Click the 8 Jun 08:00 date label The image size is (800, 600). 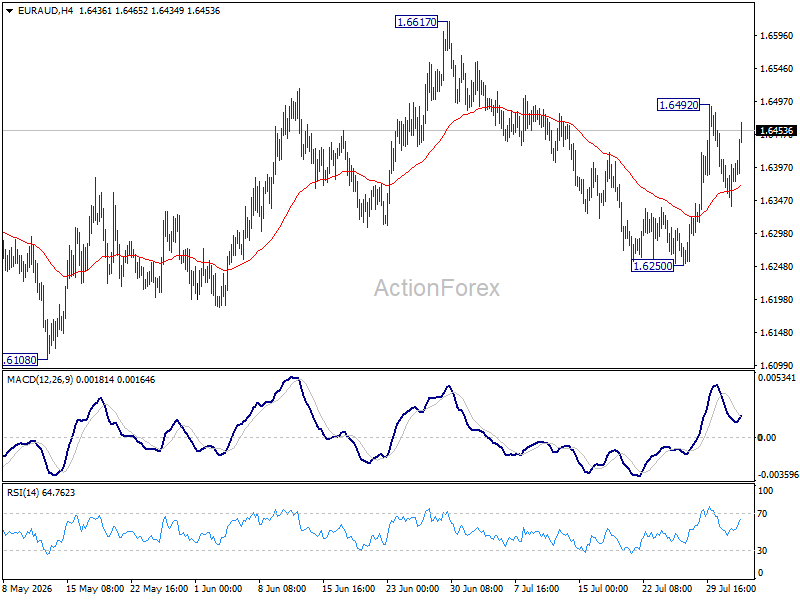pos(282,589)
